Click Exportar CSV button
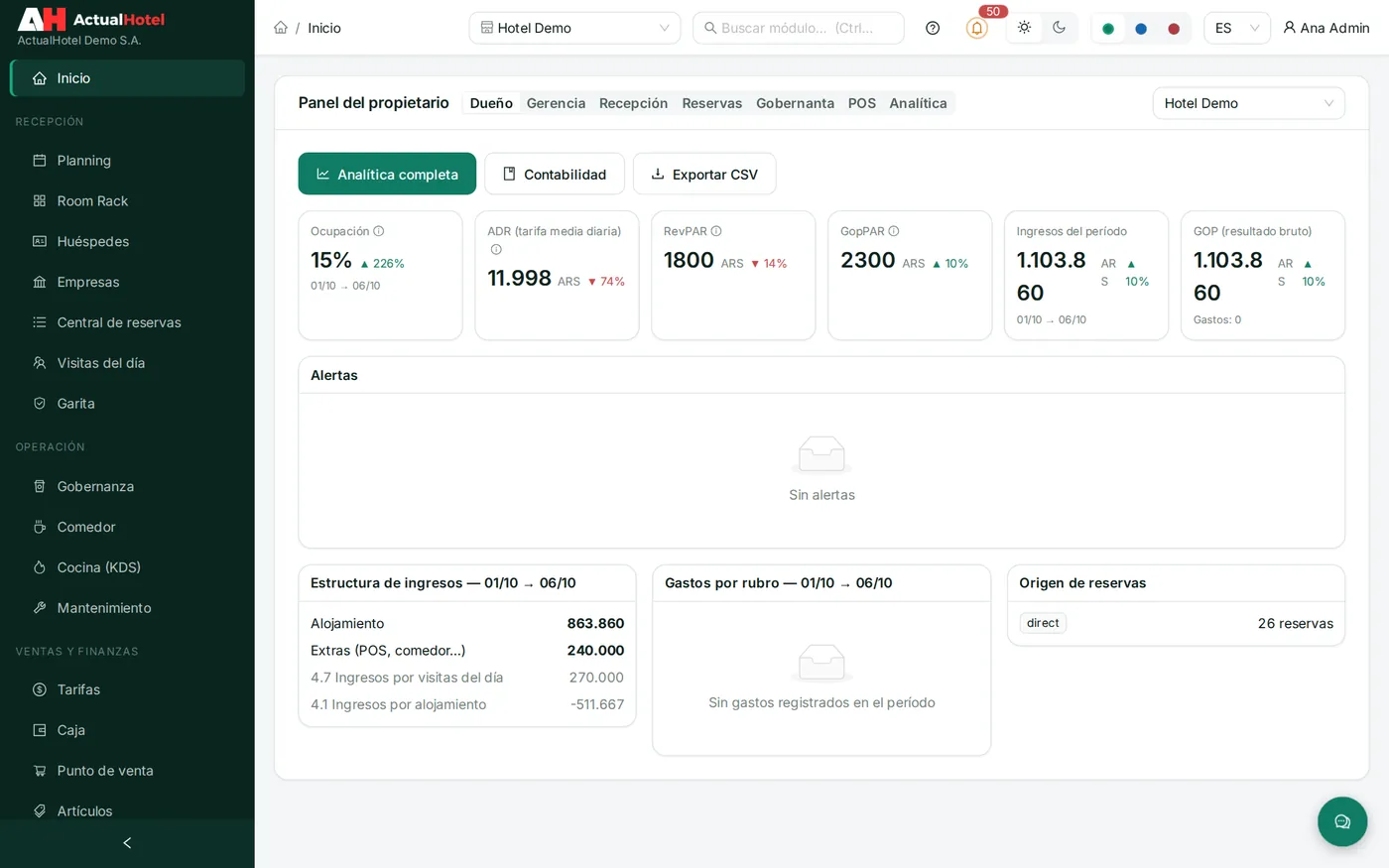1389x868 pixels. click(x=704, y=174)
